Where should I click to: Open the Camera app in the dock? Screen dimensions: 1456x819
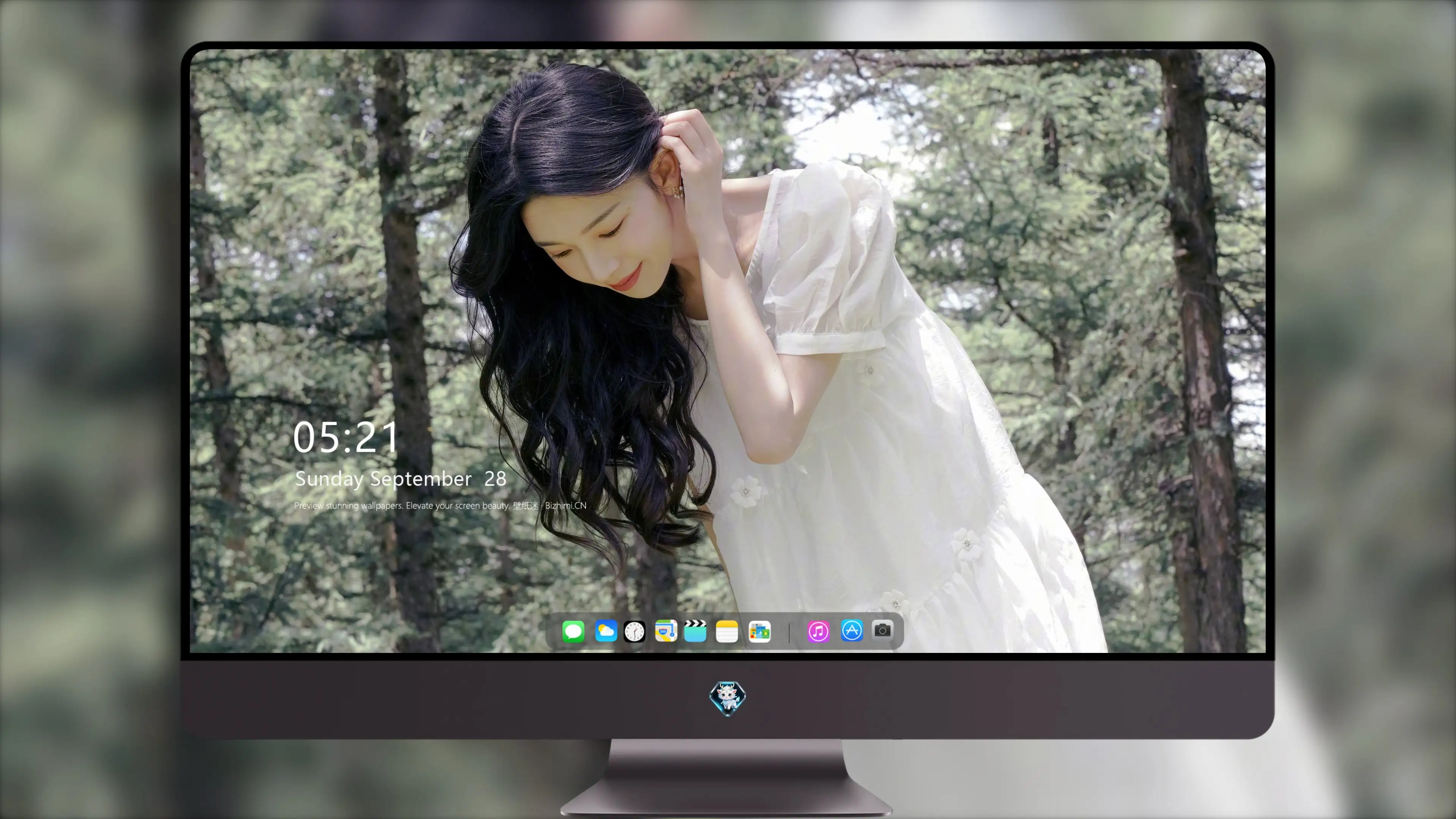882,630
